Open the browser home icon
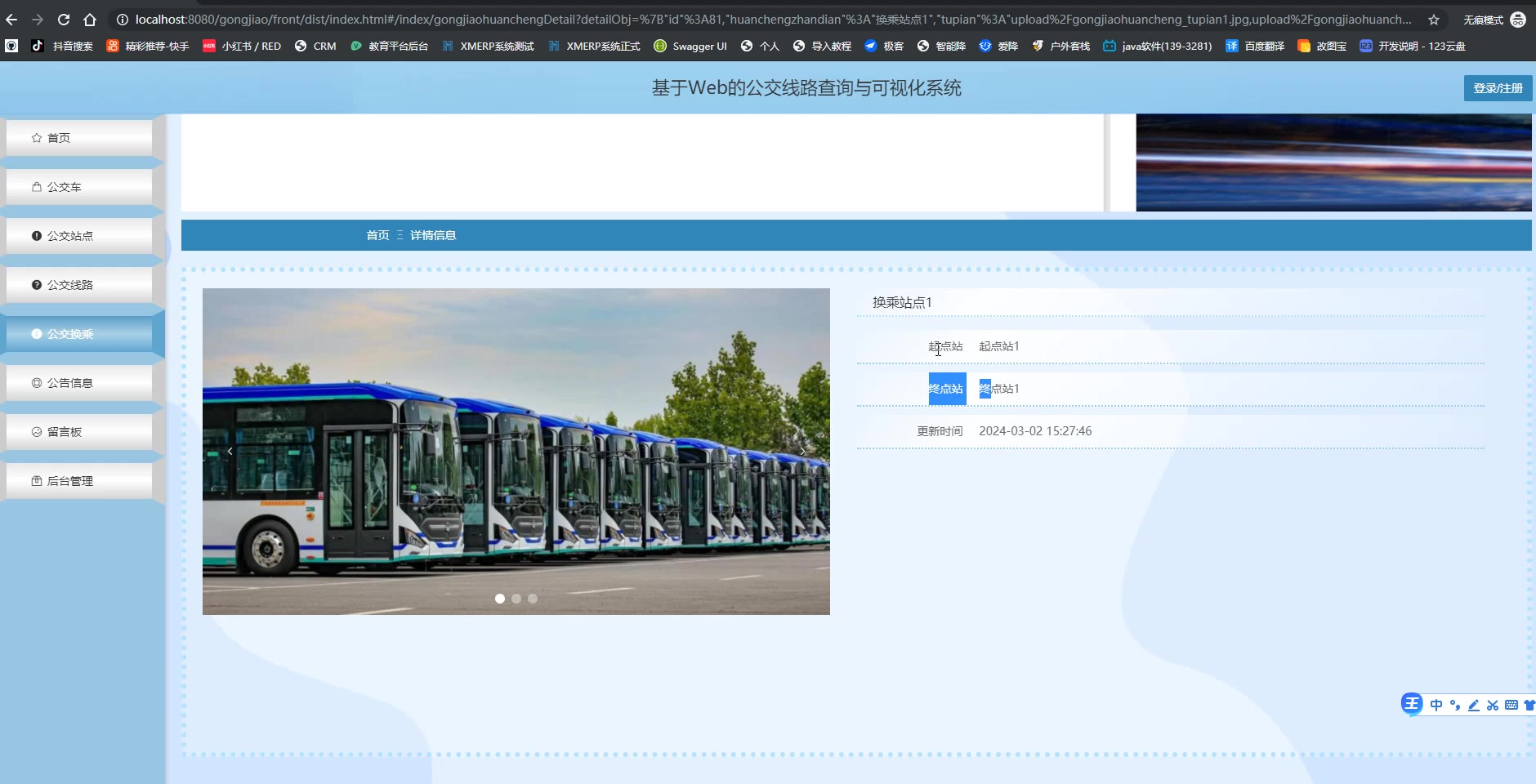 pyautogui.click(x=90, y=20)
